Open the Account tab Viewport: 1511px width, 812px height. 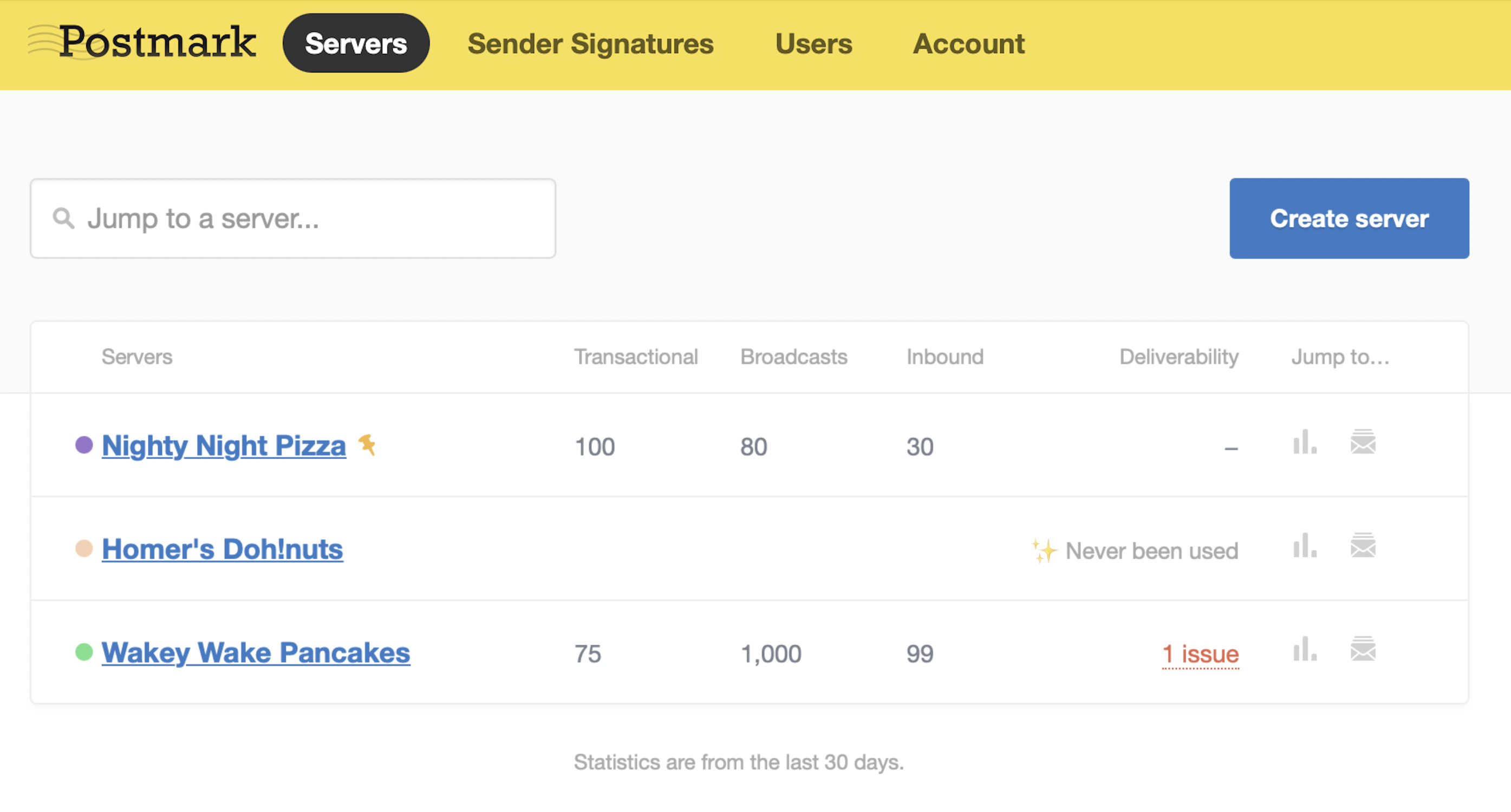coord(968,43)
